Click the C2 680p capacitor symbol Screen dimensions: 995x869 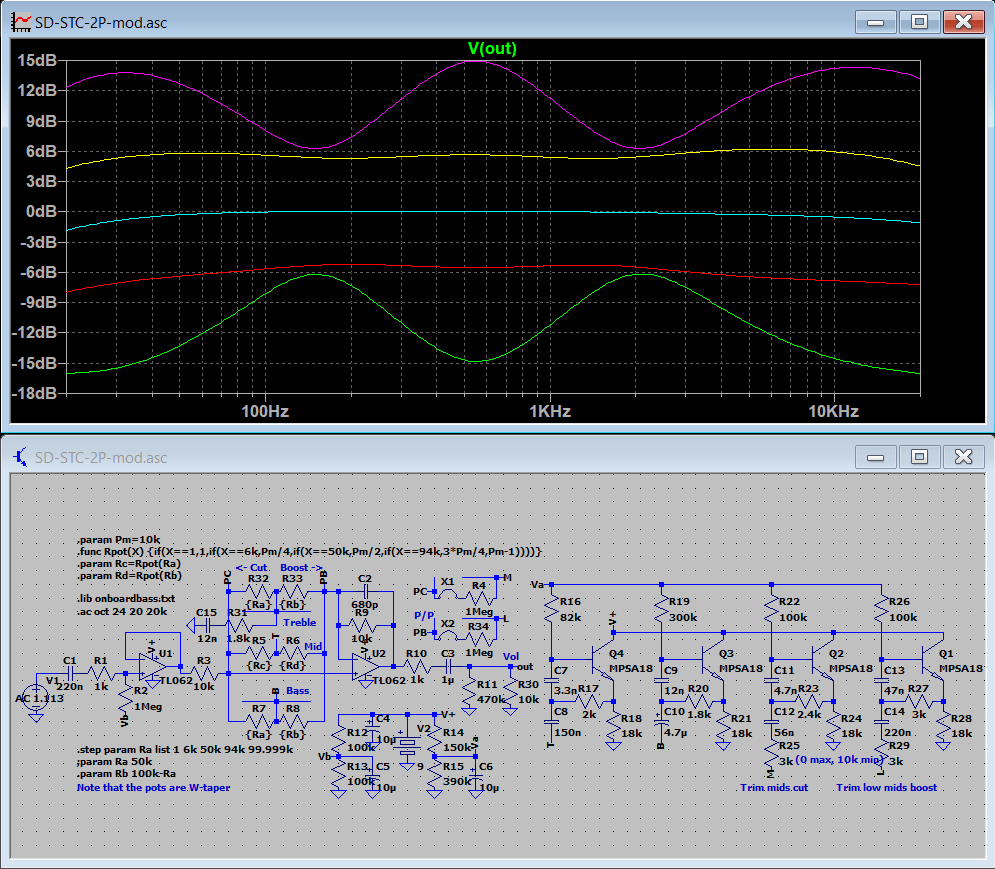[x=366, y=592]
